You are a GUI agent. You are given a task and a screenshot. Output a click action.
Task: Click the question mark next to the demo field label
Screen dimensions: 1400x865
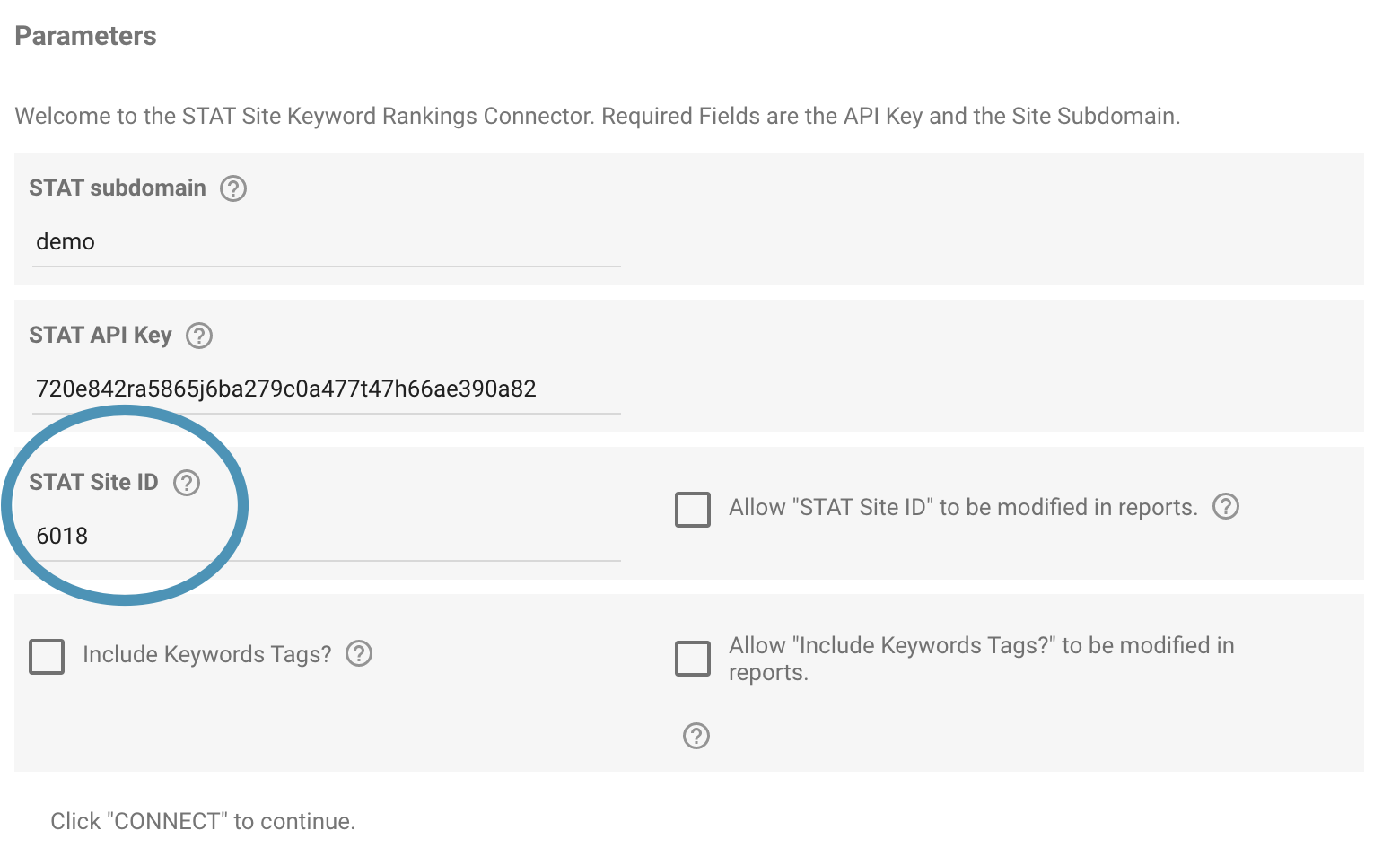232,188
